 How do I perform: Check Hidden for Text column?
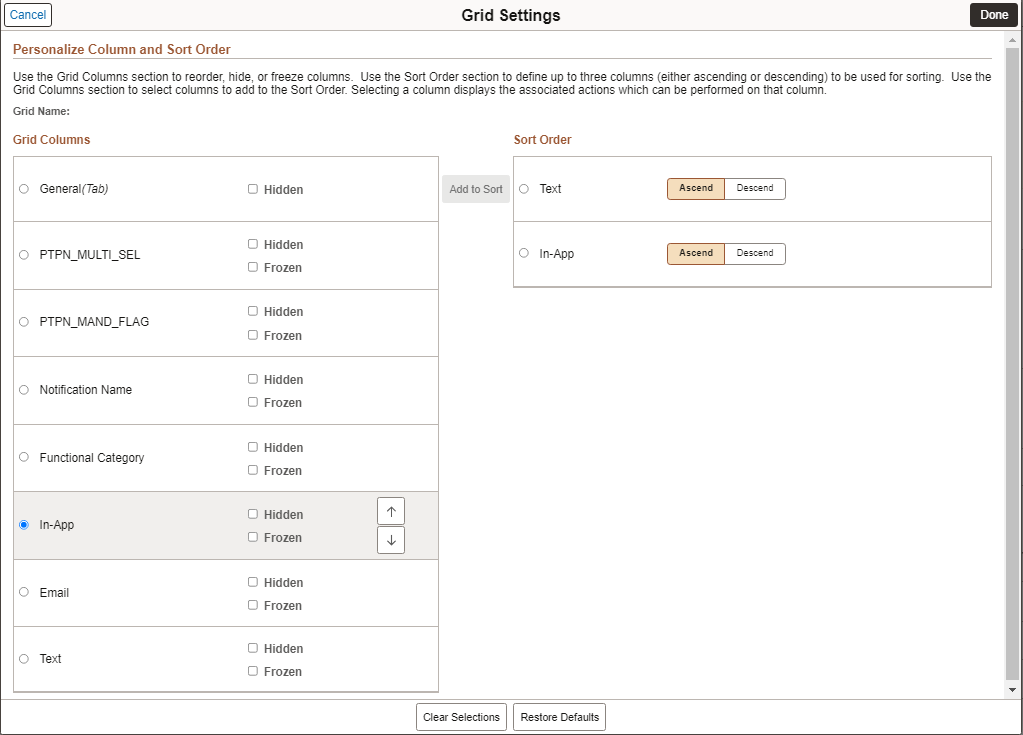tap(252, 648)
